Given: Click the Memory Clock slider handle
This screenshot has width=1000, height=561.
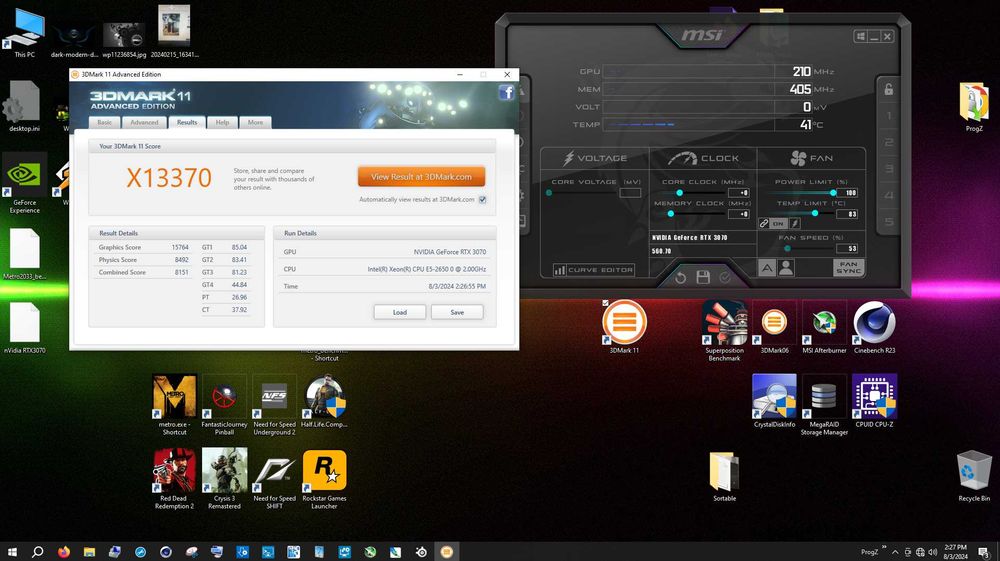Looking at the screenshot, I should [x=670, y=214].
